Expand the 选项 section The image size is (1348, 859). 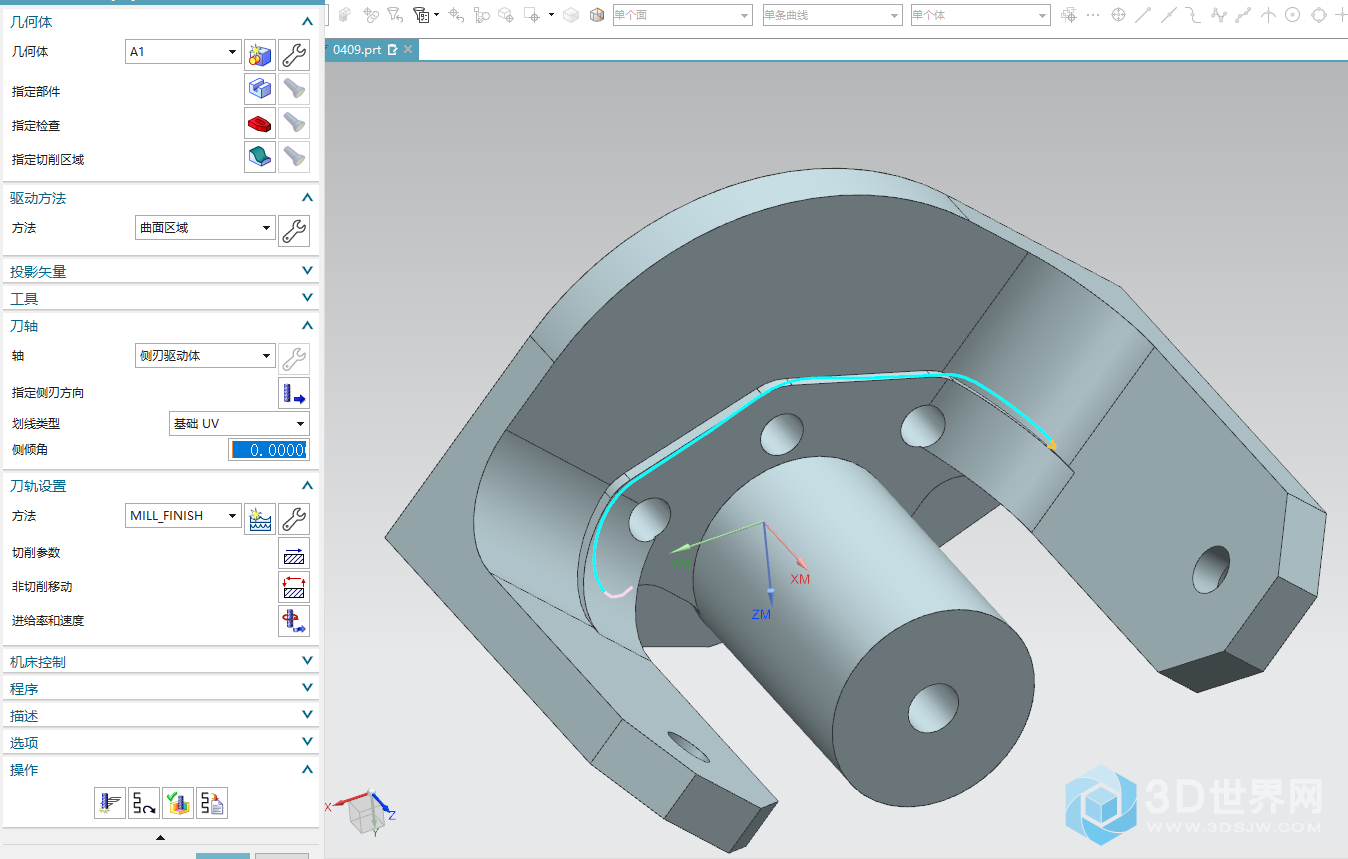307,742
